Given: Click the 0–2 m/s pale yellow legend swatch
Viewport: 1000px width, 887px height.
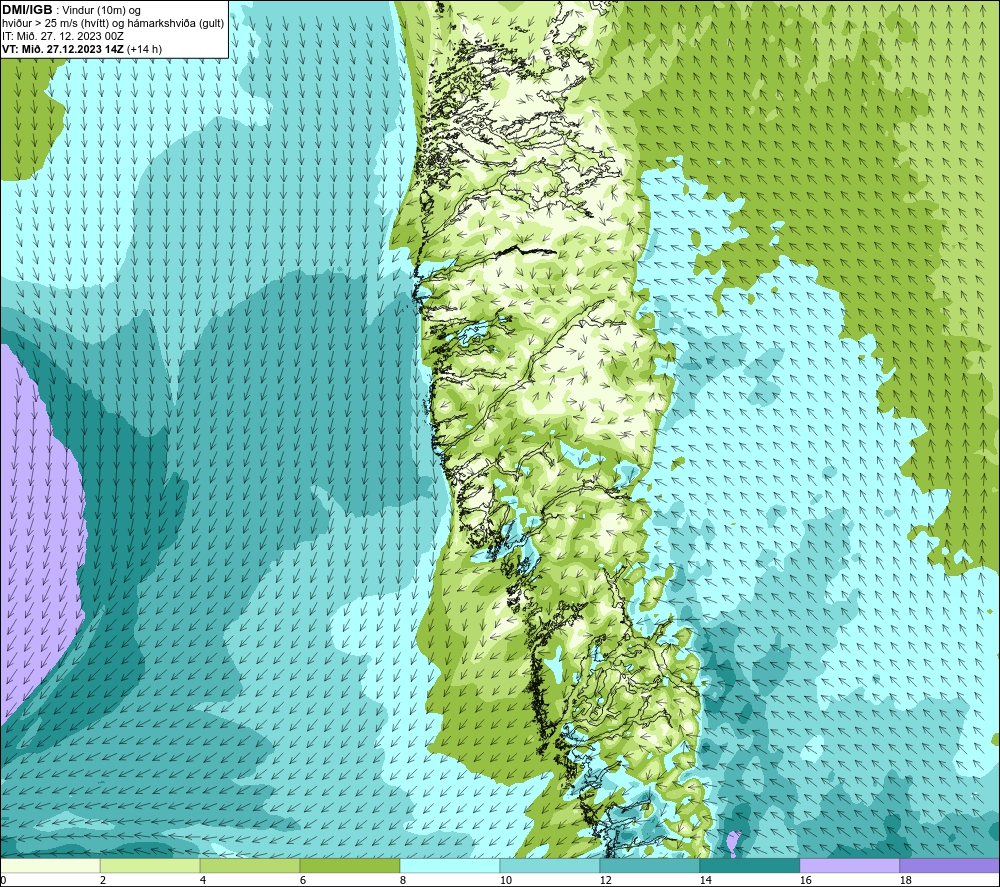Looking at the screenshot, I should pos(50,865).
